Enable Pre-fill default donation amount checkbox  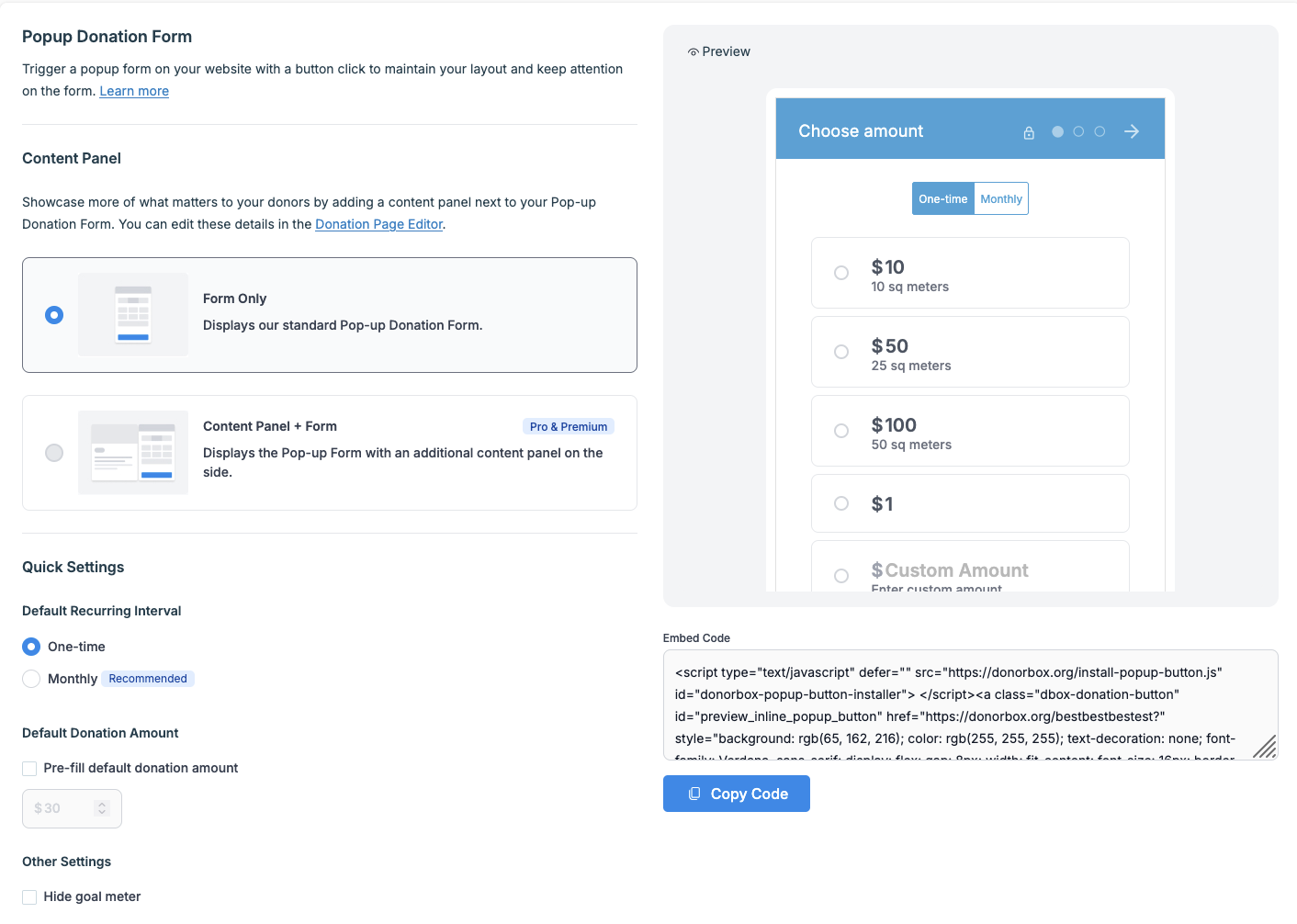[29, 769]
